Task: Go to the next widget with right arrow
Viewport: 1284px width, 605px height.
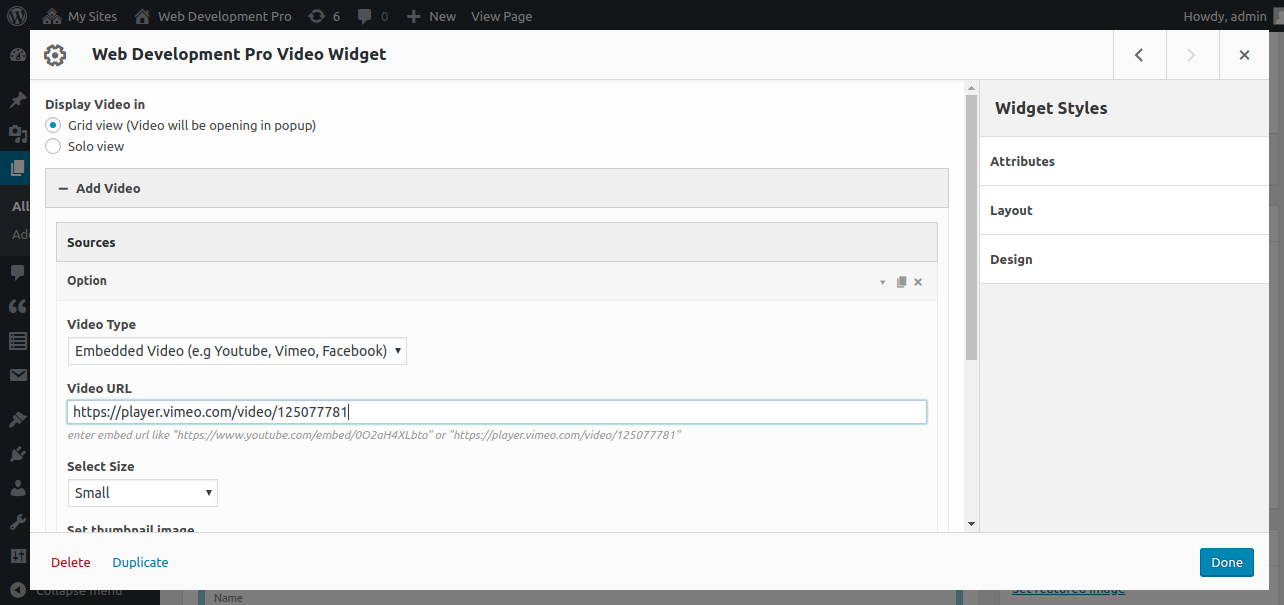Action: tap(1192, 55)
